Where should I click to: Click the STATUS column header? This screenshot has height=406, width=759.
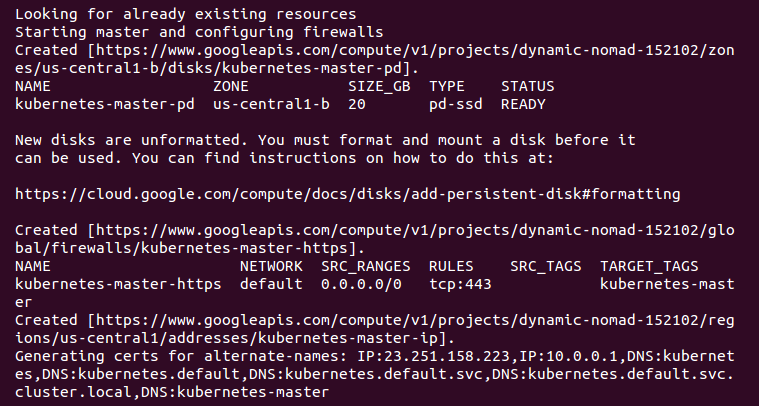pos(527,86)
